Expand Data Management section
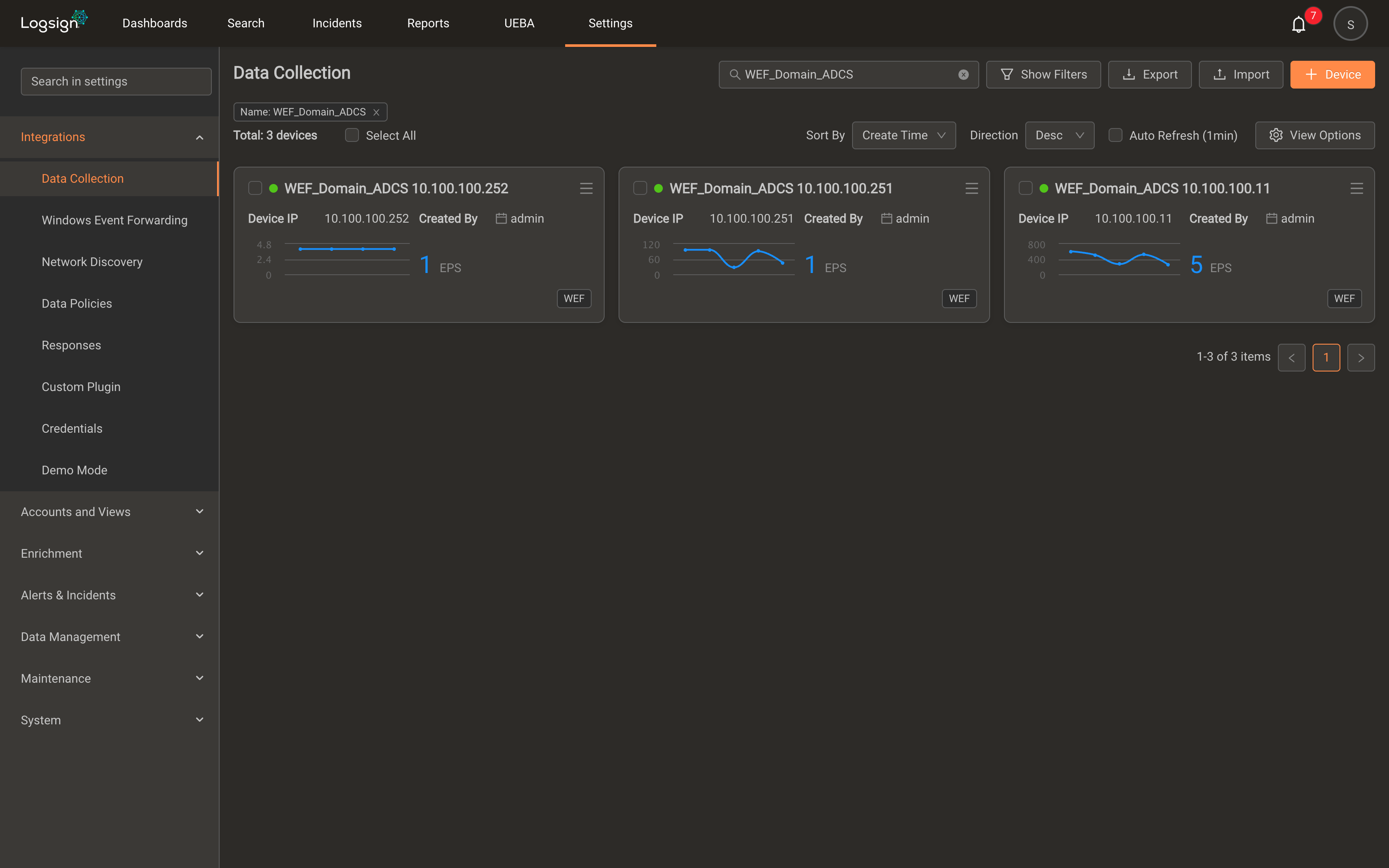Image resolution: width=1389 pixels, height=868 pixels. tap(109, 637)
